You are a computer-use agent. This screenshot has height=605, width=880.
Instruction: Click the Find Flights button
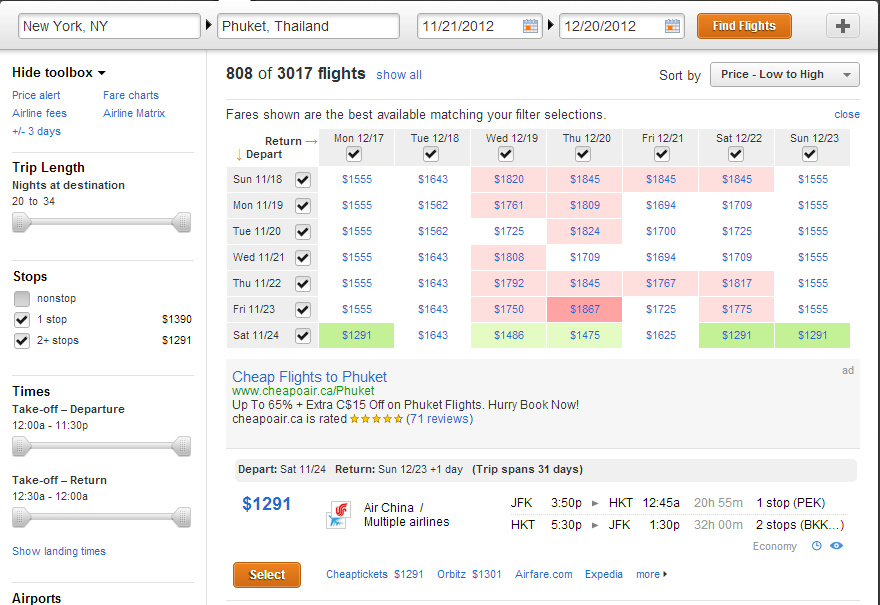(x=744, y=26)
